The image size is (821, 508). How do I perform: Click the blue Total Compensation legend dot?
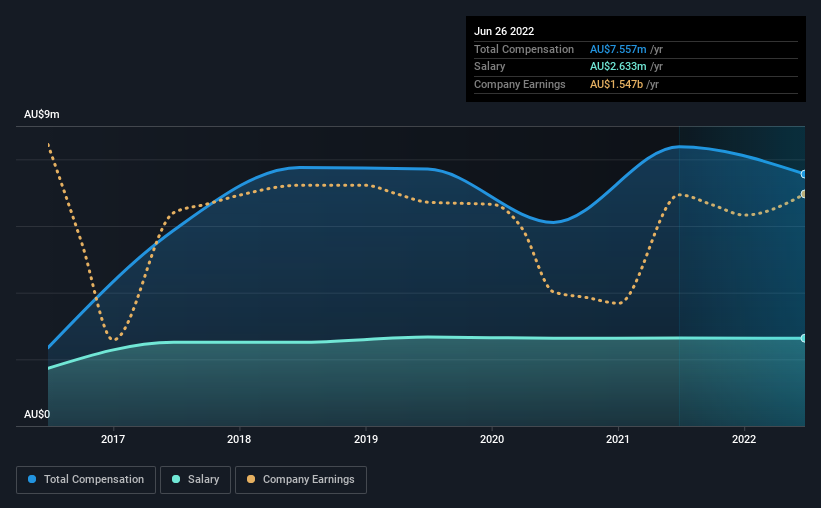point(32,479)
